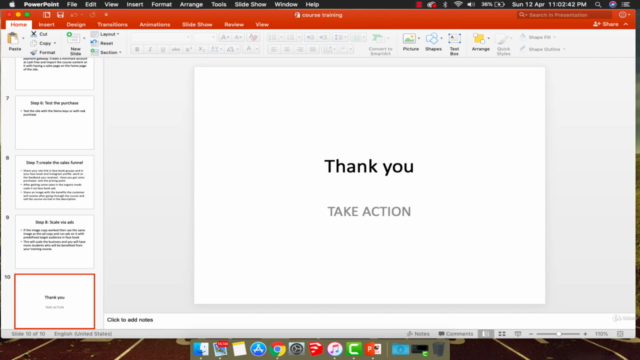Click the 110% zoom level
640x360 pixels.
(x=601, y=334)
